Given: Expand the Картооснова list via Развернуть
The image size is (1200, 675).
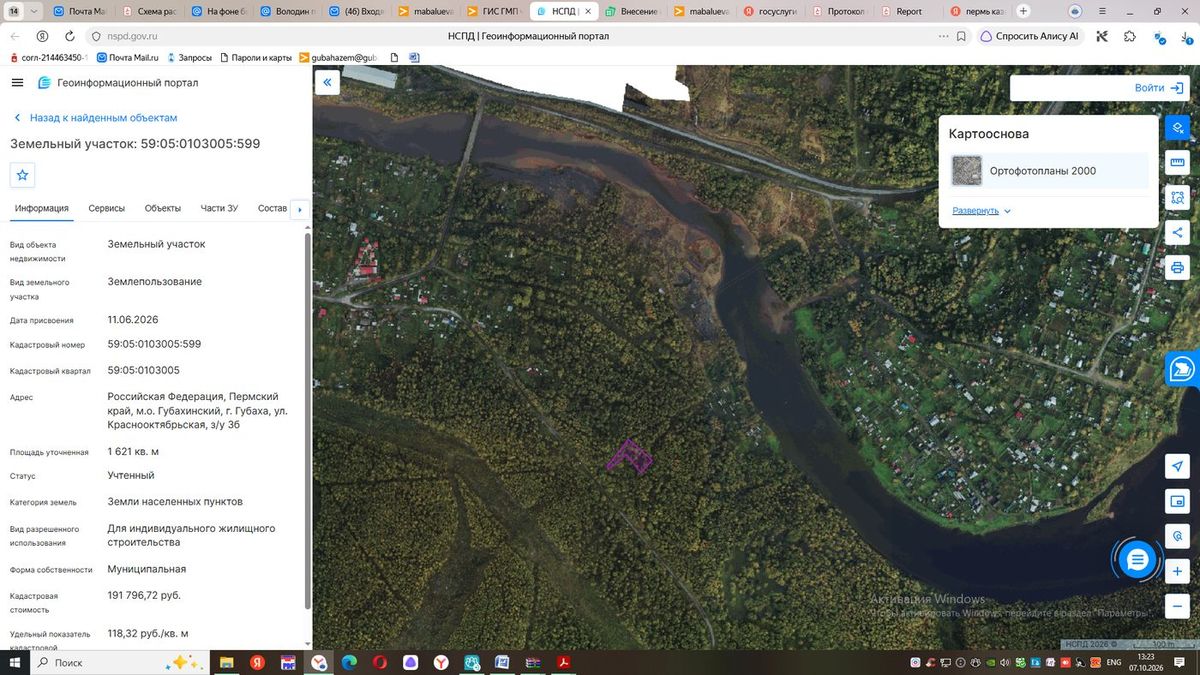Looking at the screenshot, I should pos(982,211).
